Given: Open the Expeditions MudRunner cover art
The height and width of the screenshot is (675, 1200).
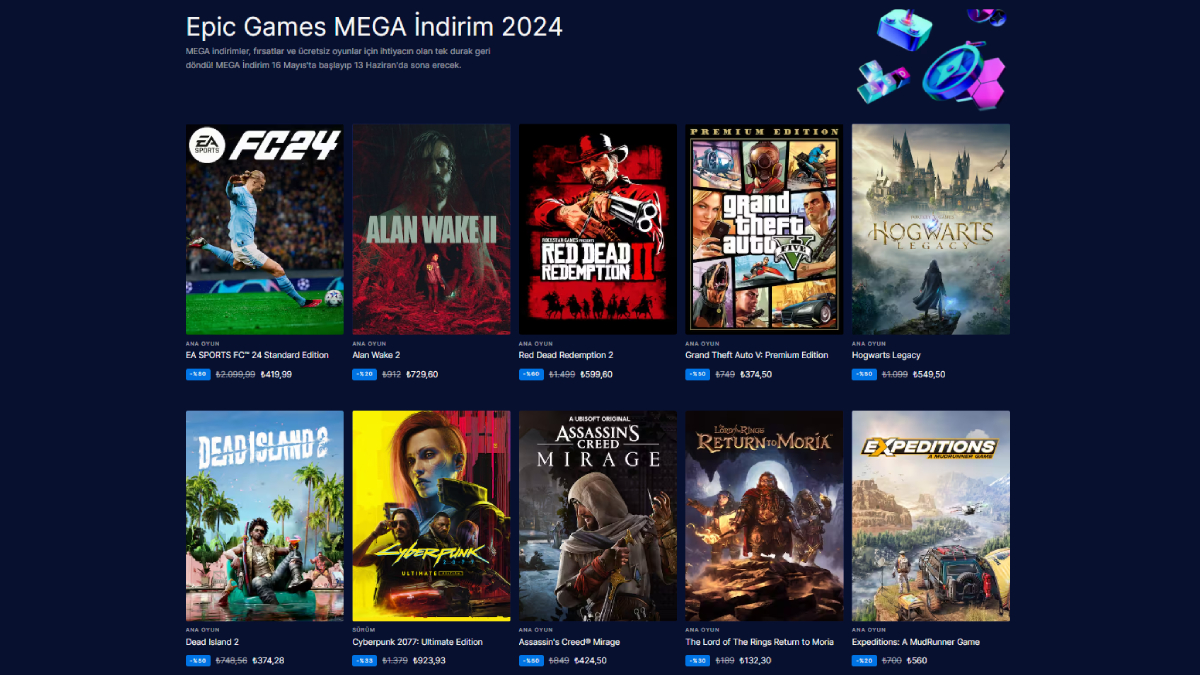Looking at the screenshot, I should [931, 516].
